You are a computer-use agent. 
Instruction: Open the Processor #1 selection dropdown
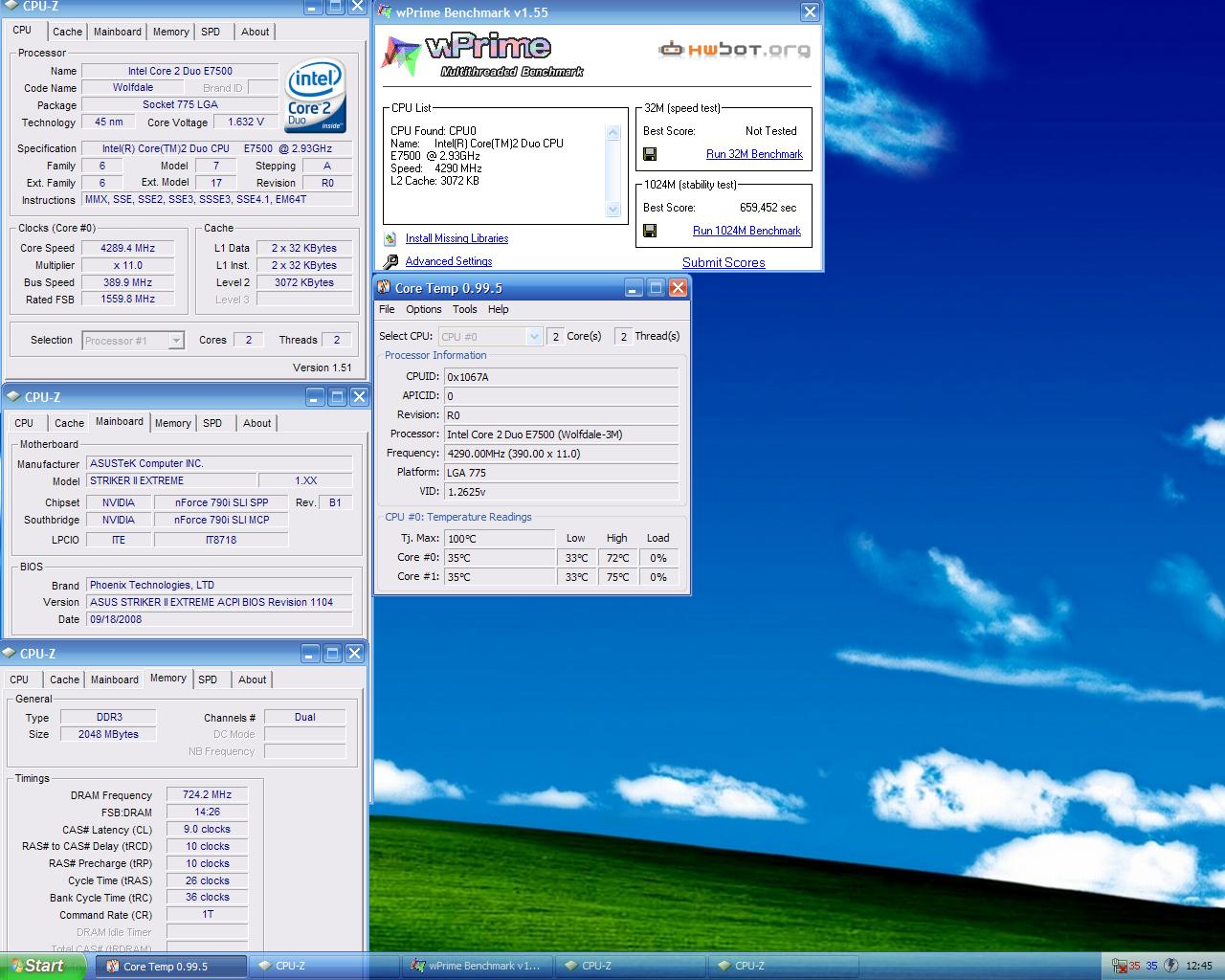(176, 341)
